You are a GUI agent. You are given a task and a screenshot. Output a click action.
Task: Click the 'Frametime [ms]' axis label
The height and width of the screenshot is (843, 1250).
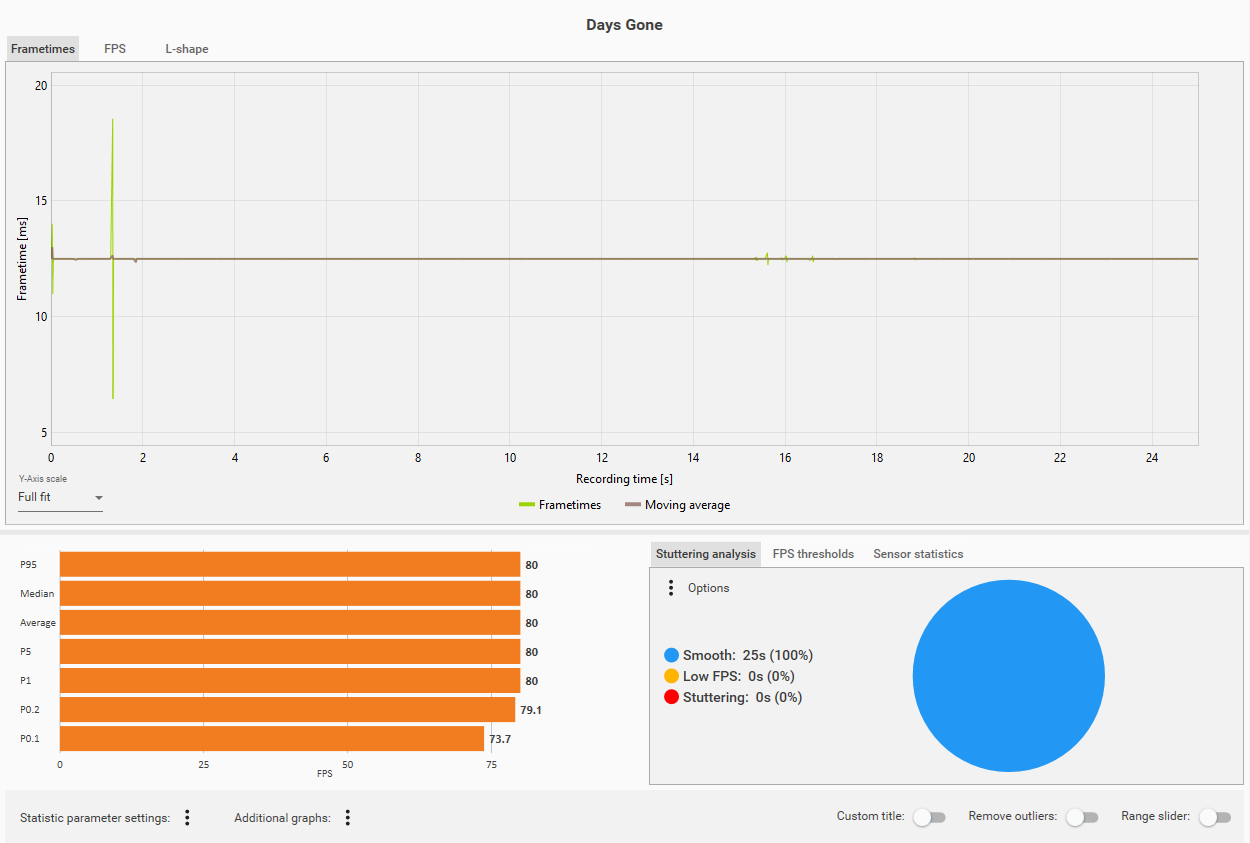22,260
